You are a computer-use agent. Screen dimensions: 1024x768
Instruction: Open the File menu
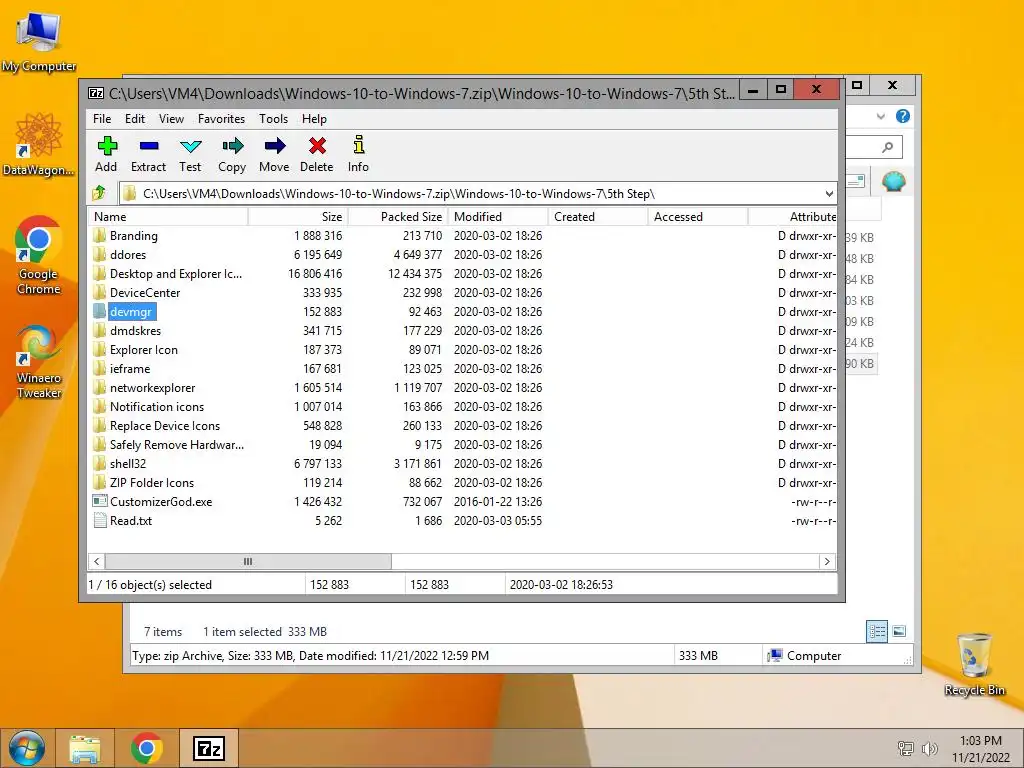pos(102,119)
